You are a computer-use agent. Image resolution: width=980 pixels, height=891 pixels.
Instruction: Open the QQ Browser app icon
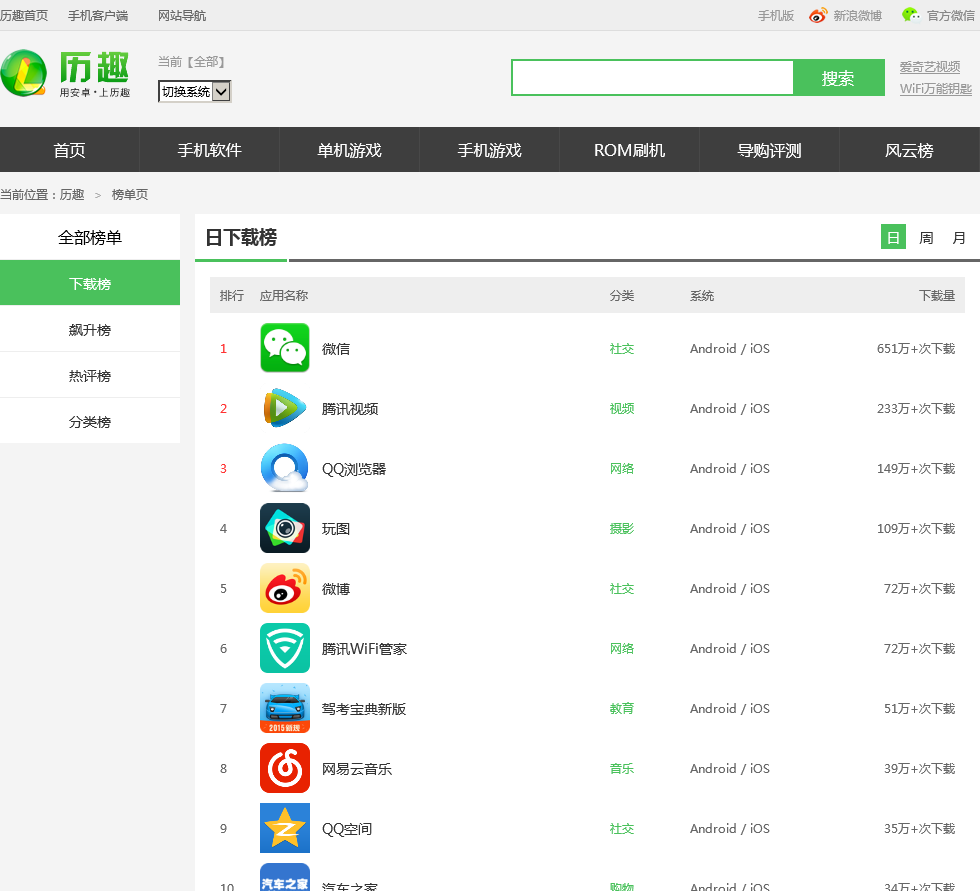pyautogui.click(x=284, y=468)
